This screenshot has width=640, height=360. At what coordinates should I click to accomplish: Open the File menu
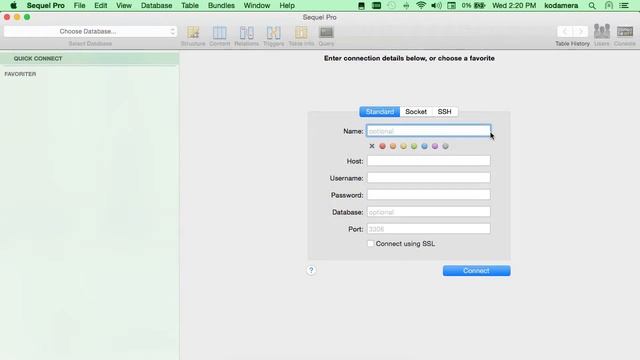(x=80, y=6)
